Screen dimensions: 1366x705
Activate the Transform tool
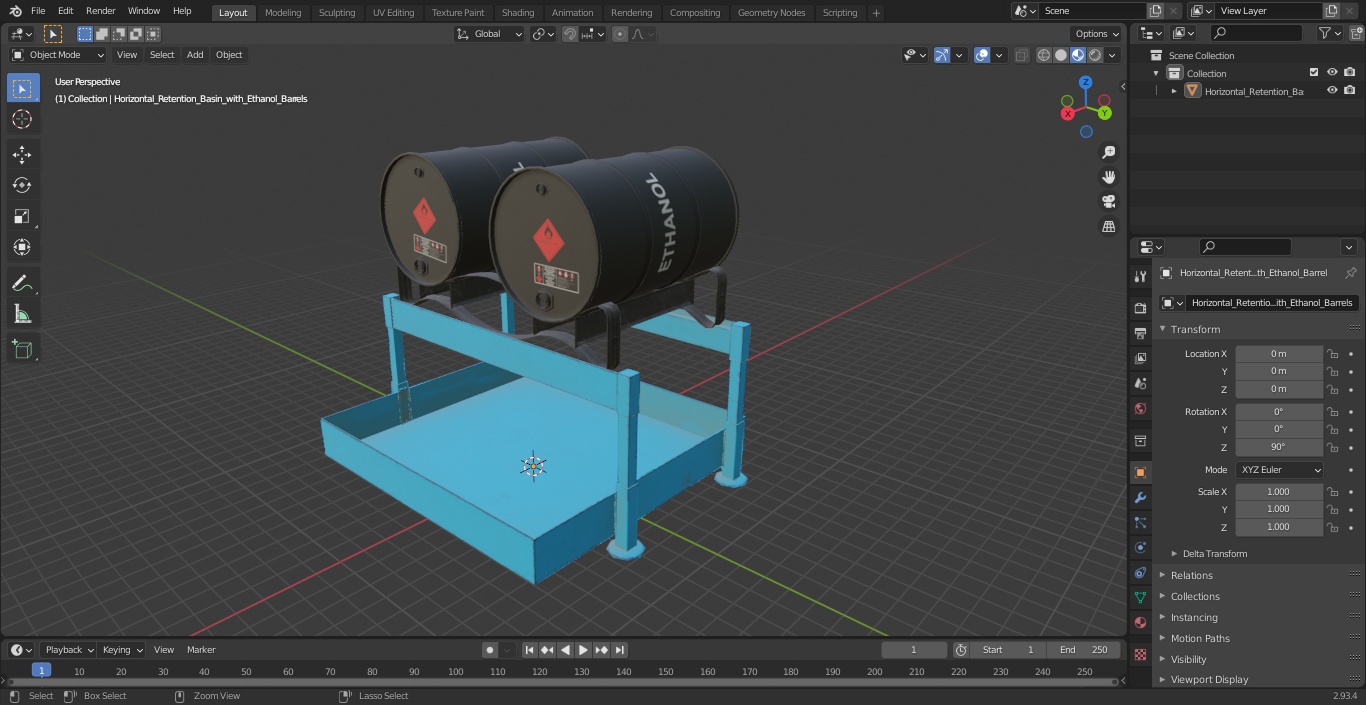click(22, 247)
